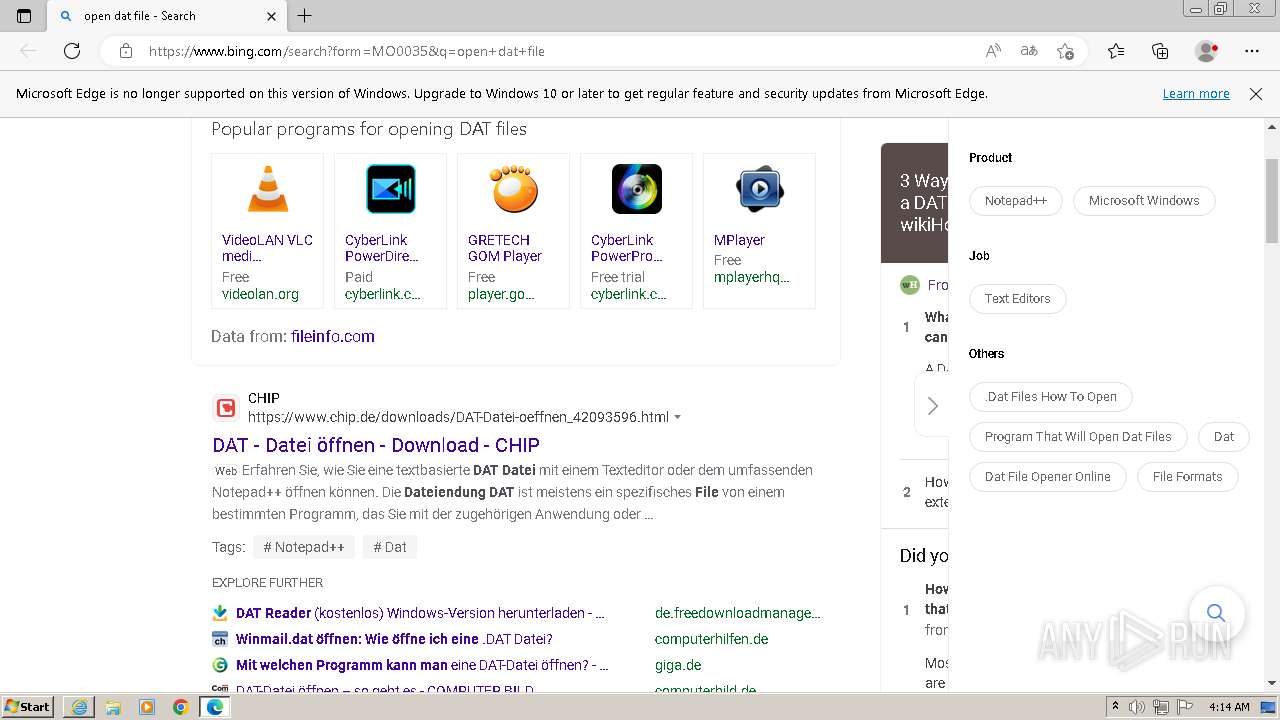
Task: Open Chrome from the taskbar
Action: coord(181,707)
